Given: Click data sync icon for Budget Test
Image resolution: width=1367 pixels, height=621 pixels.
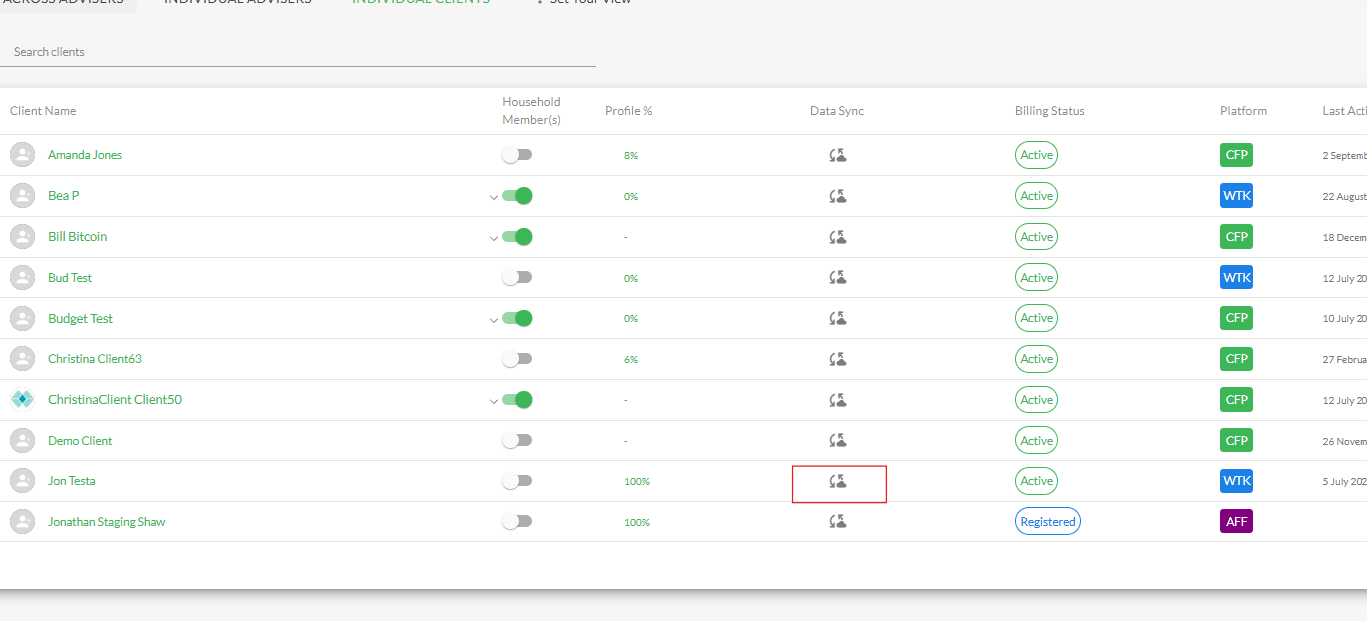Looking at the screenshot, I should 838,318.
